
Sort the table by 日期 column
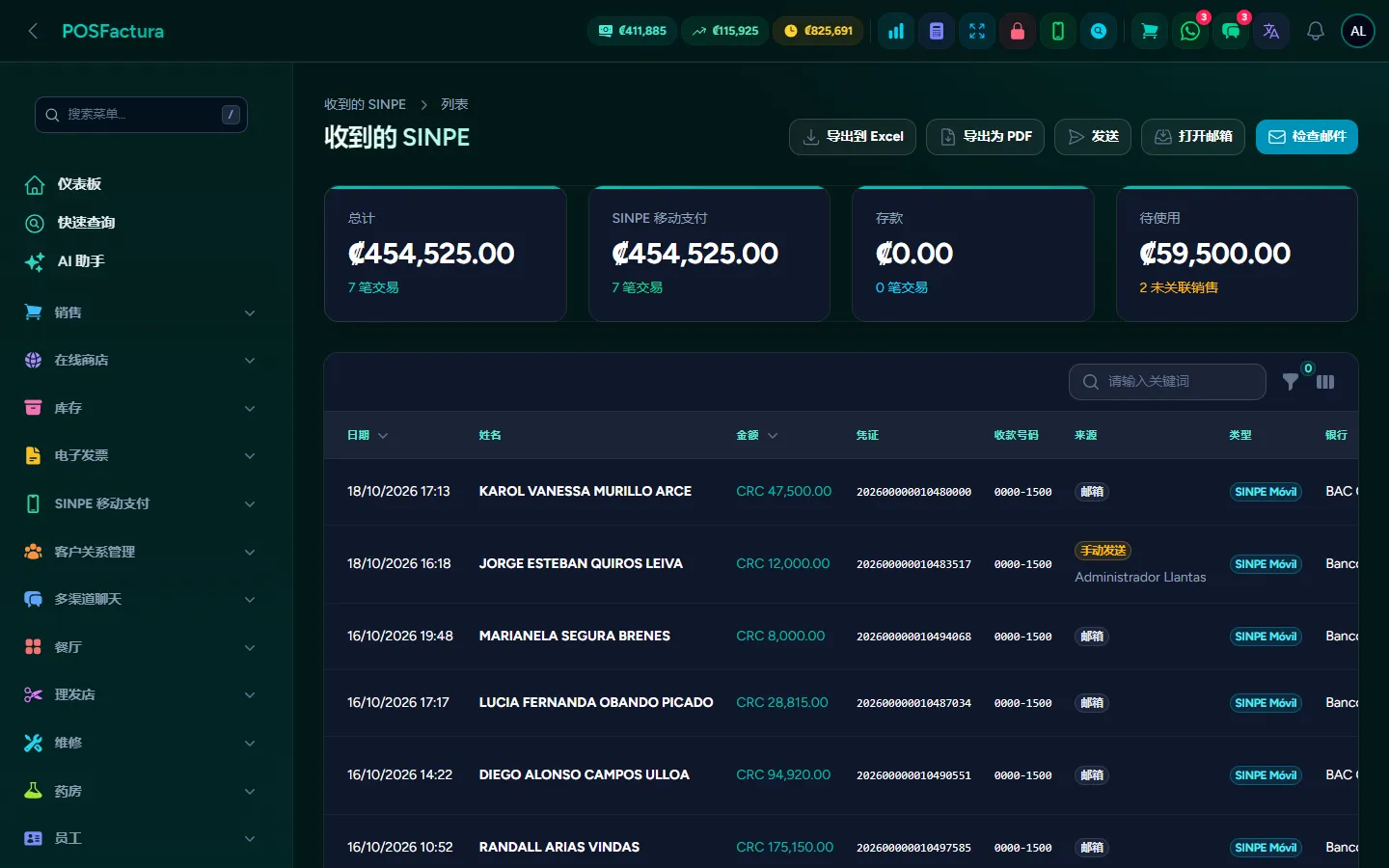(368, 435)
